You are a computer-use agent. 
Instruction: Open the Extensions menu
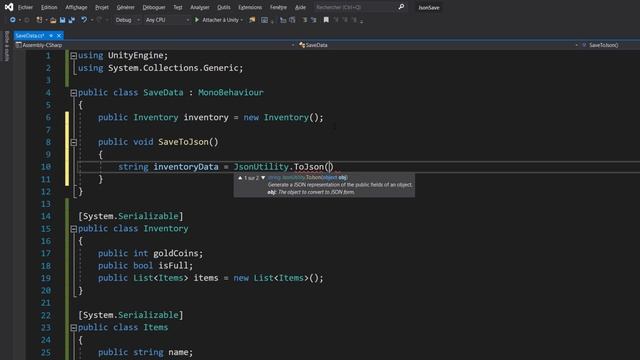[250, 7]
